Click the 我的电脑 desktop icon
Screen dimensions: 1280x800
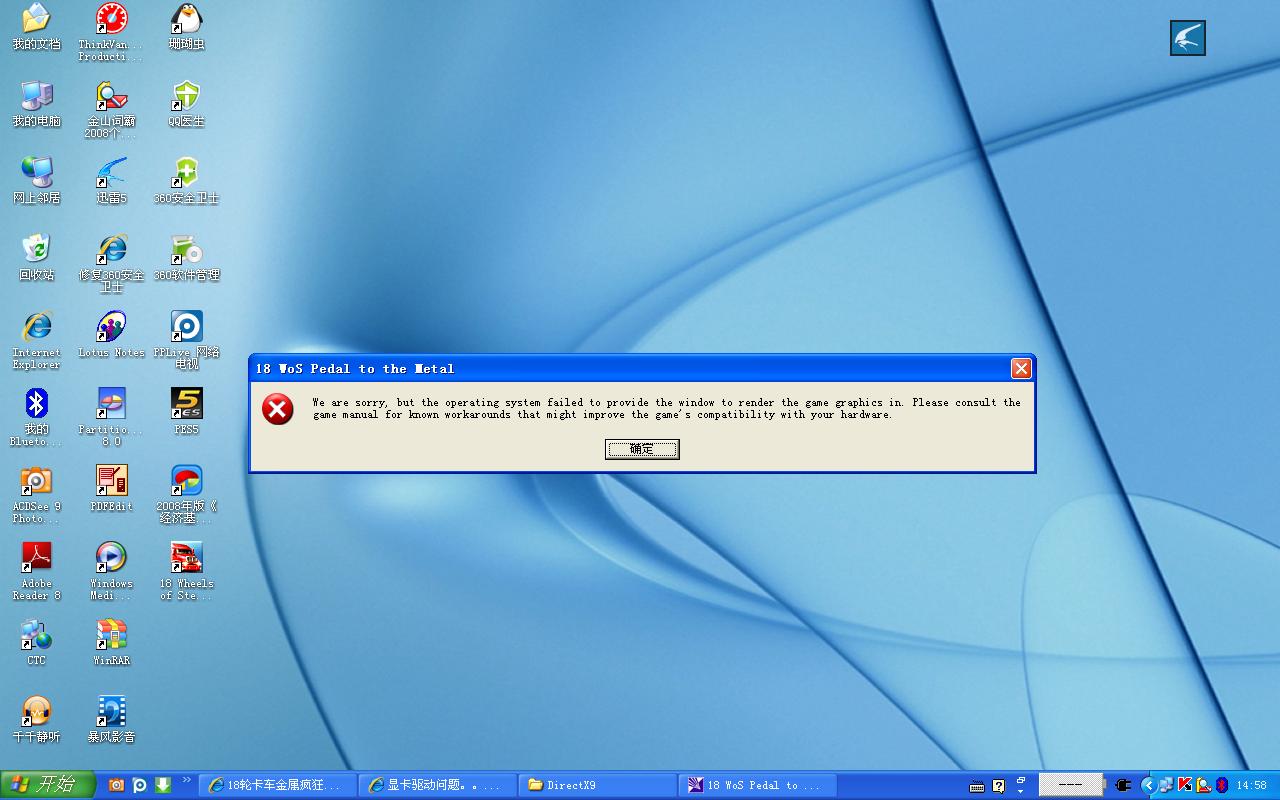click(37, 96)
